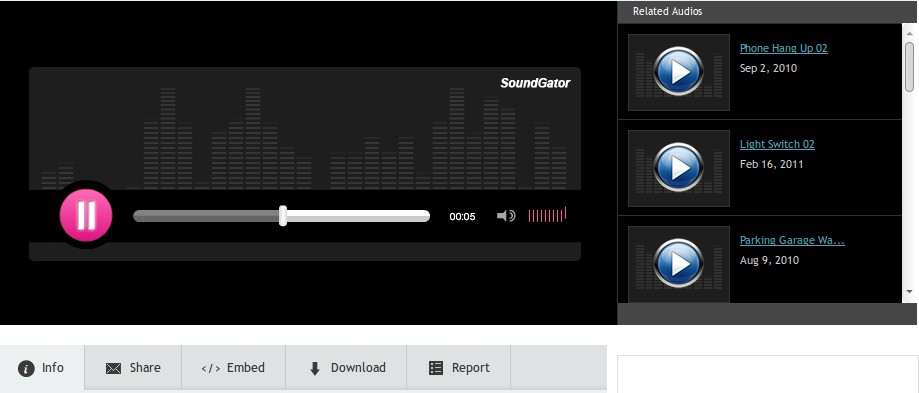Open the Light Switch 02 link
919x393 pixels.
(x=777, y=144)
